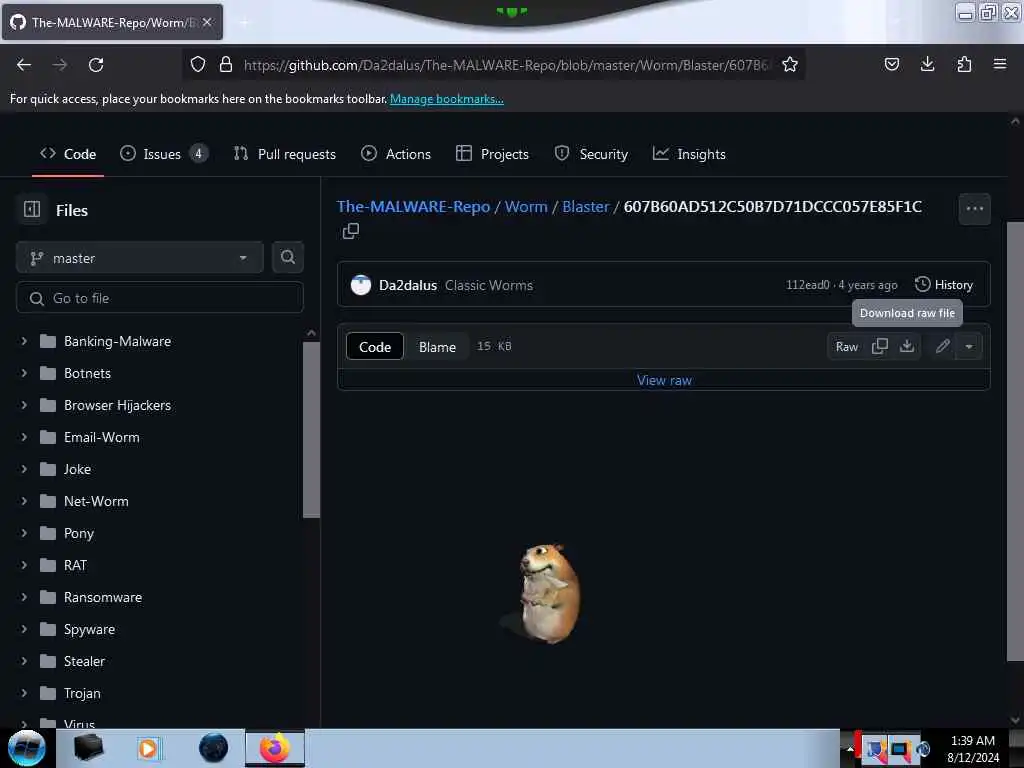Open Da2dalus avatar profile image
Image resolution: width=1024 pixels, height=768 pixels.
click(x=360, y=285)
